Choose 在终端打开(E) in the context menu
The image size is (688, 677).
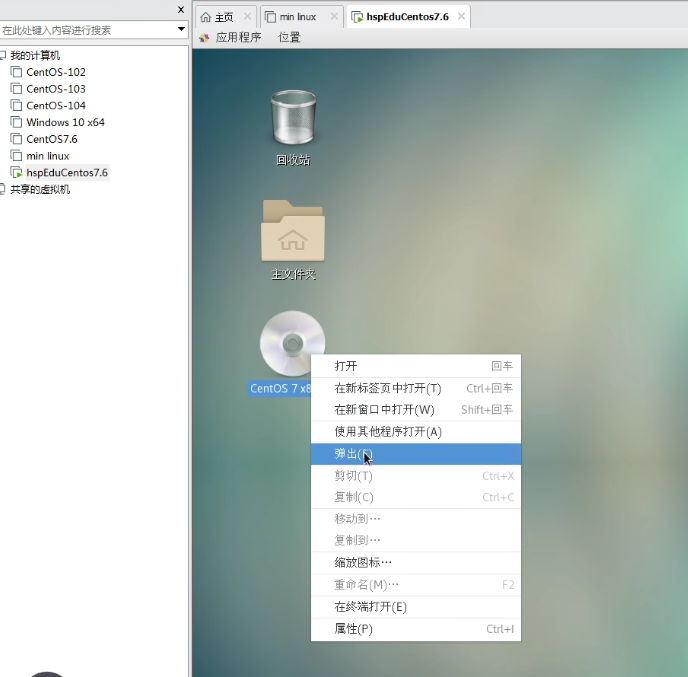click(x=416, y=607)
